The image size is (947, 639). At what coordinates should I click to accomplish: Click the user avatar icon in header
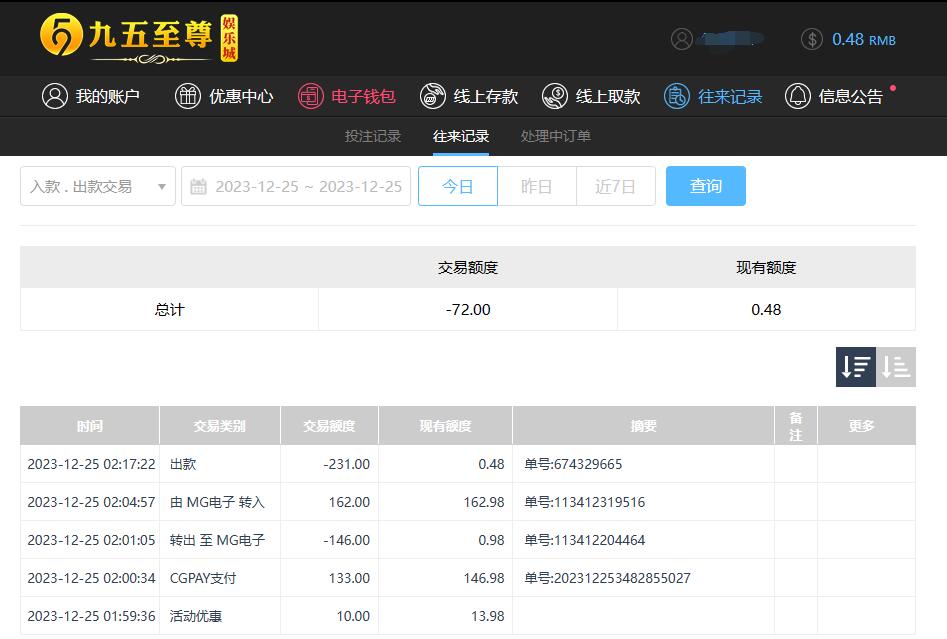tap(682, 39)
